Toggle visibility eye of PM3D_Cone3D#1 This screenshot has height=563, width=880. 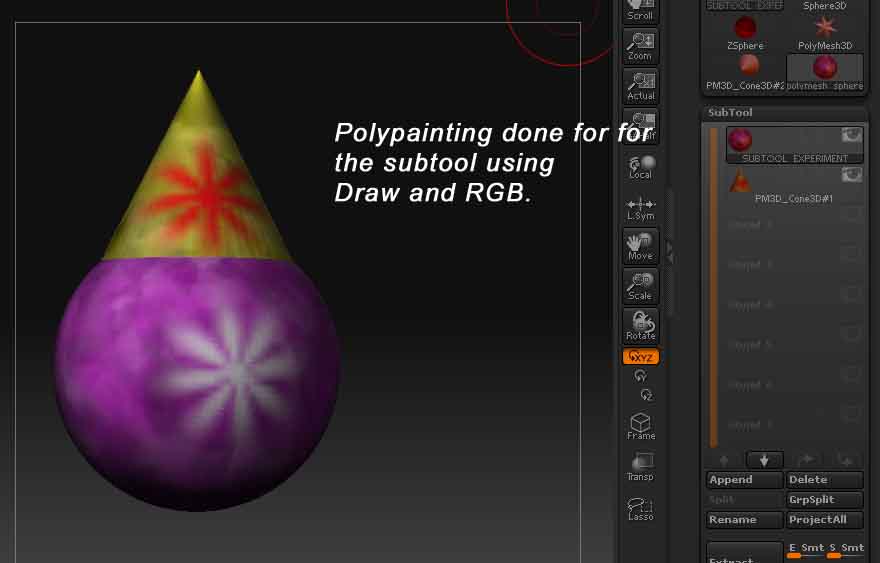pos(851,175)
